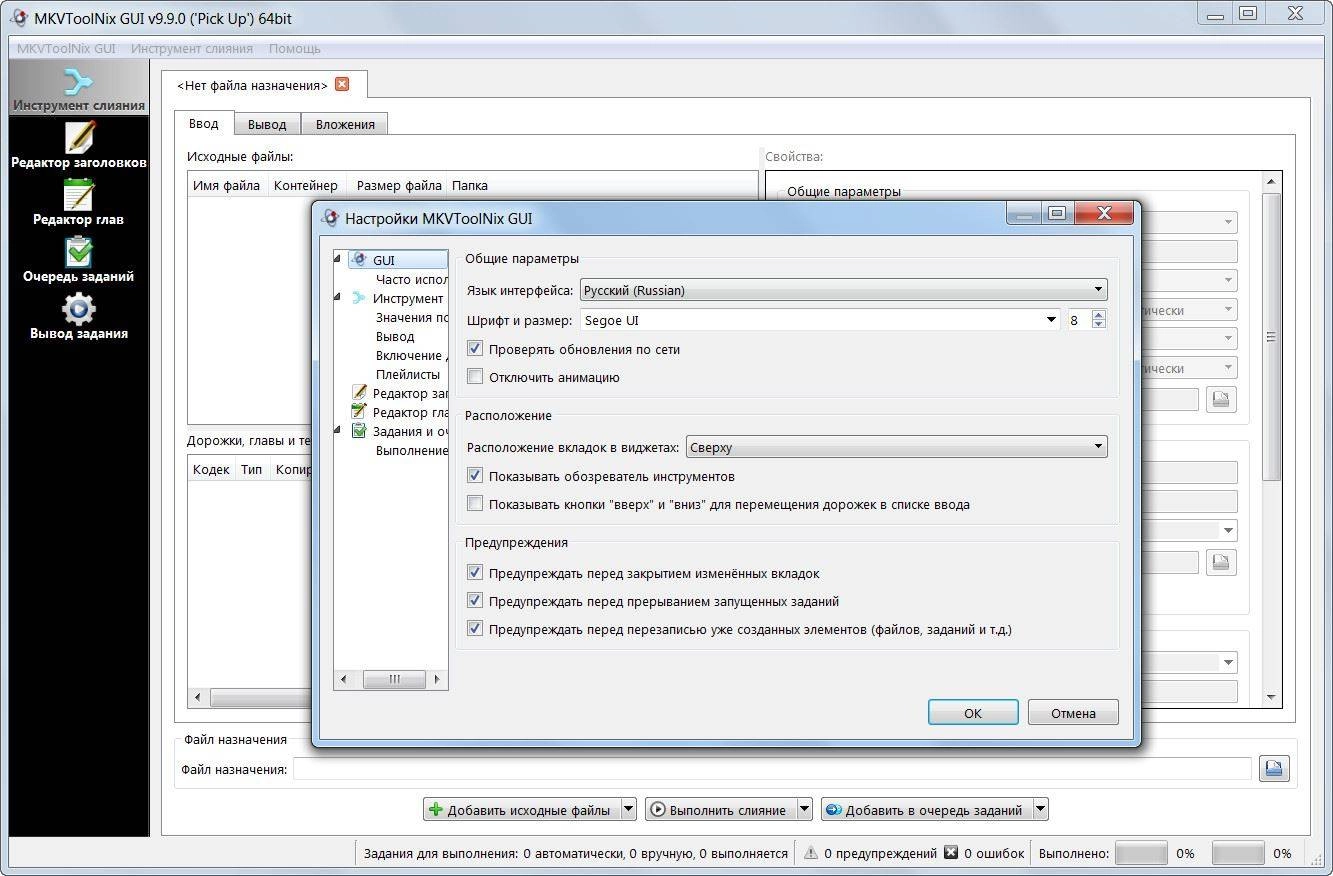Screen dimensions: 1333x876
Task: Open the MKVToolNix GUI menu
Action: coord(66,48)
